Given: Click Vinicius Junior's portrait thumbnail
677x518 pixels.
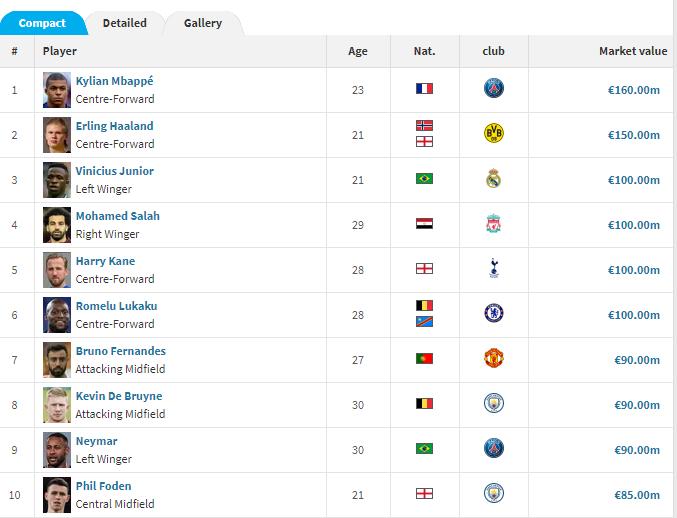Looking at the screenshot, I should 57,180.
